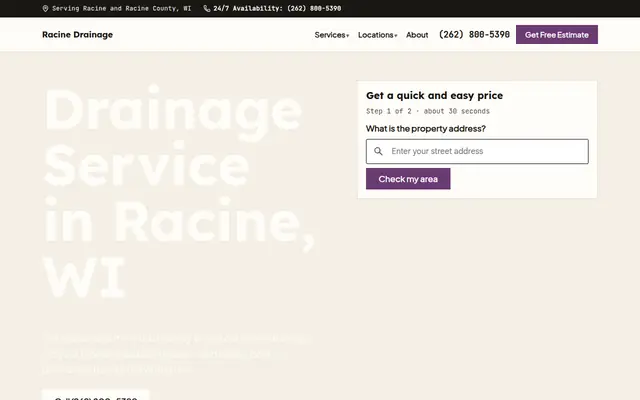Select 'Step 1 of 2 · about 30 seconds' text
Viewport: 640px width, 400px height.
click(428, 111)
